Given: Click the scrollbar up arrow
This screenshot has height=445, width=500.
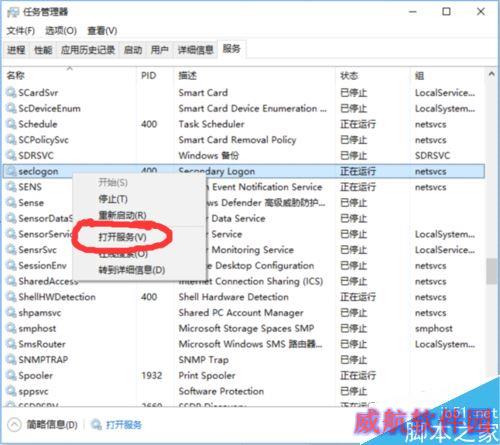Looking at the screenshot, I should pos(491,74).
